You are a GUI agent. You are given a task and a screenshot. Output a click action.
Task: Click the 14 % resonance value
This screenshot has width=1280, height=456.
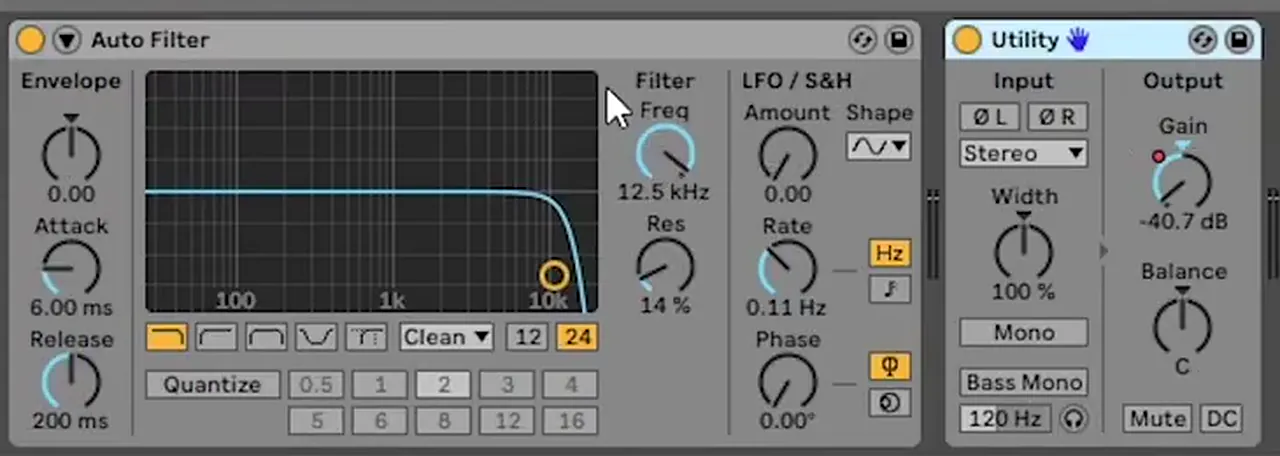665,305
